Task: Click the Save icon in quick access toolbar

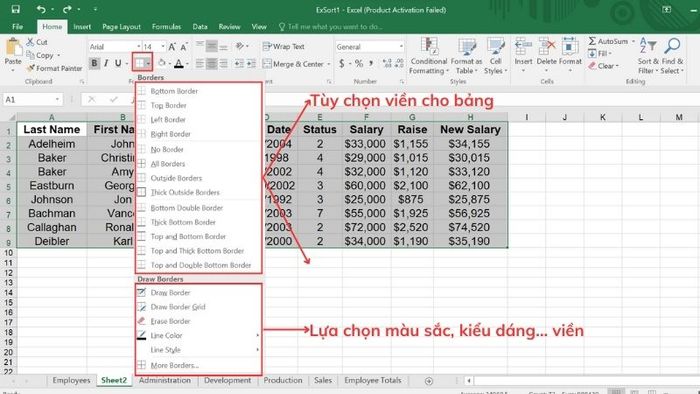Action: (16, 9)
